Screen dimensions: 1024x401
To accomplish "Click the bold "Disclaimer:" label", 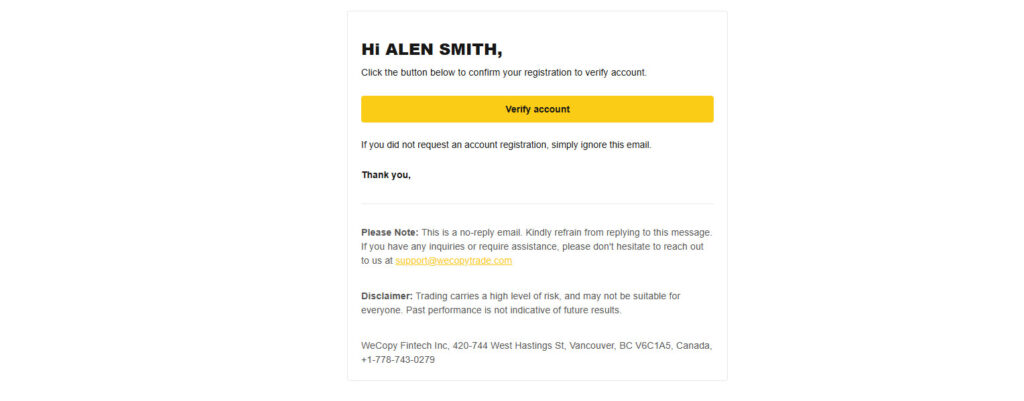I will (x=386, y=296).
